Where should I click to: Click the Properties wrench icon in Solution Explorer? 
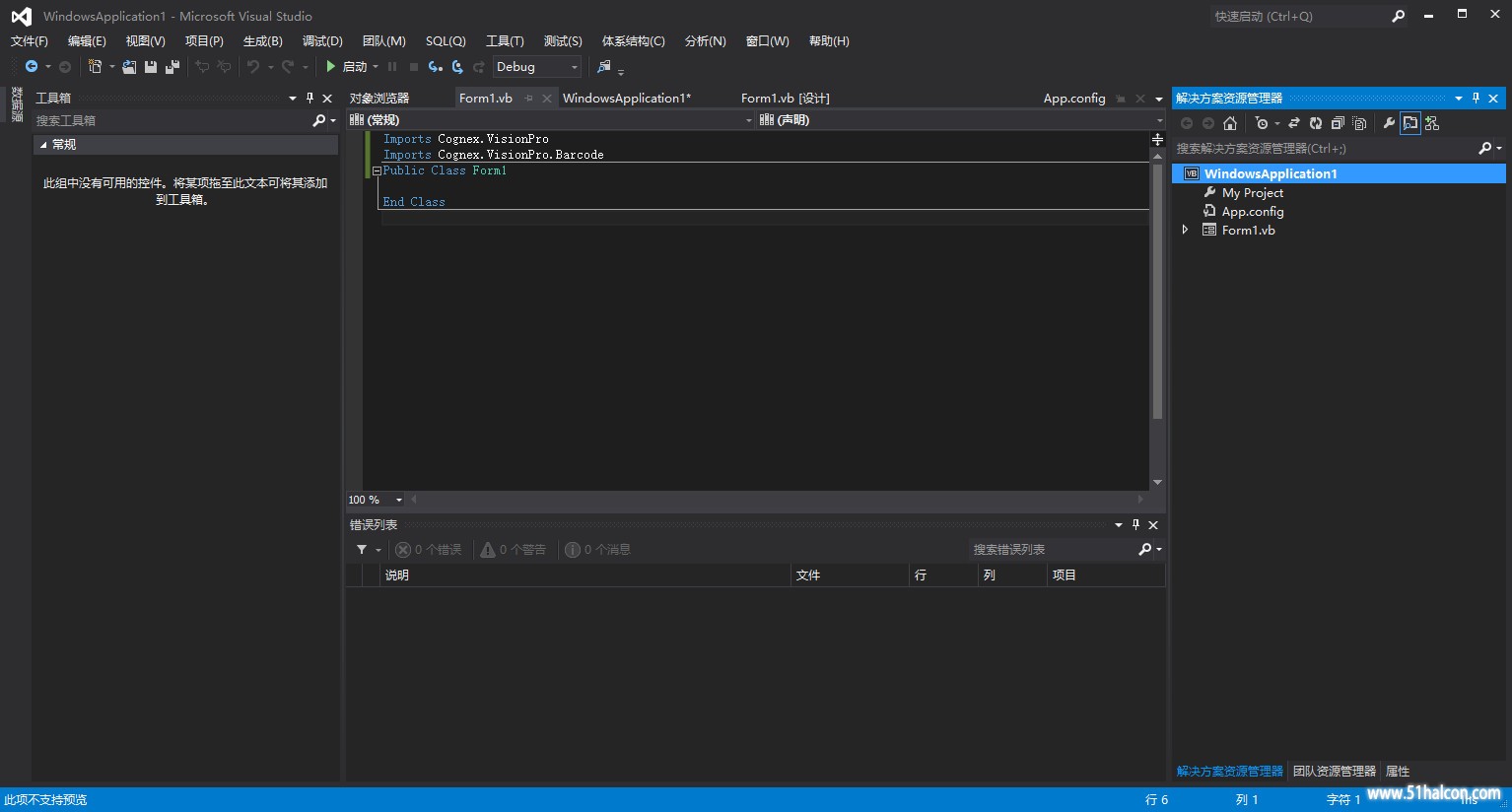click(x=1389, y=123)
